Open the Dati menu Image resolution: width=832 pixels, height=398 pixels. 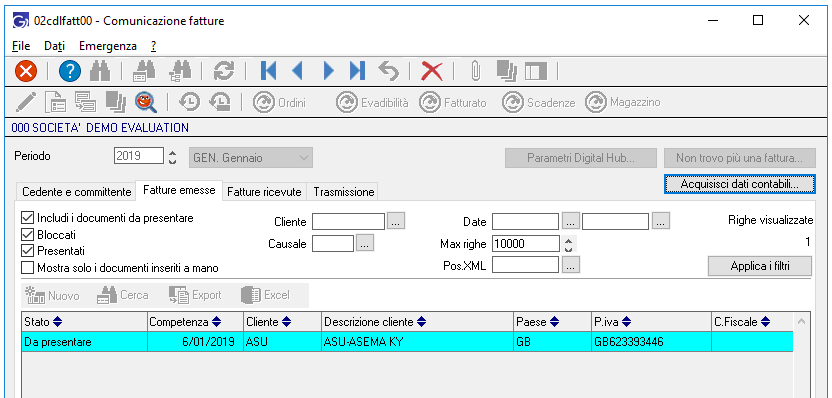pos(55,46)
